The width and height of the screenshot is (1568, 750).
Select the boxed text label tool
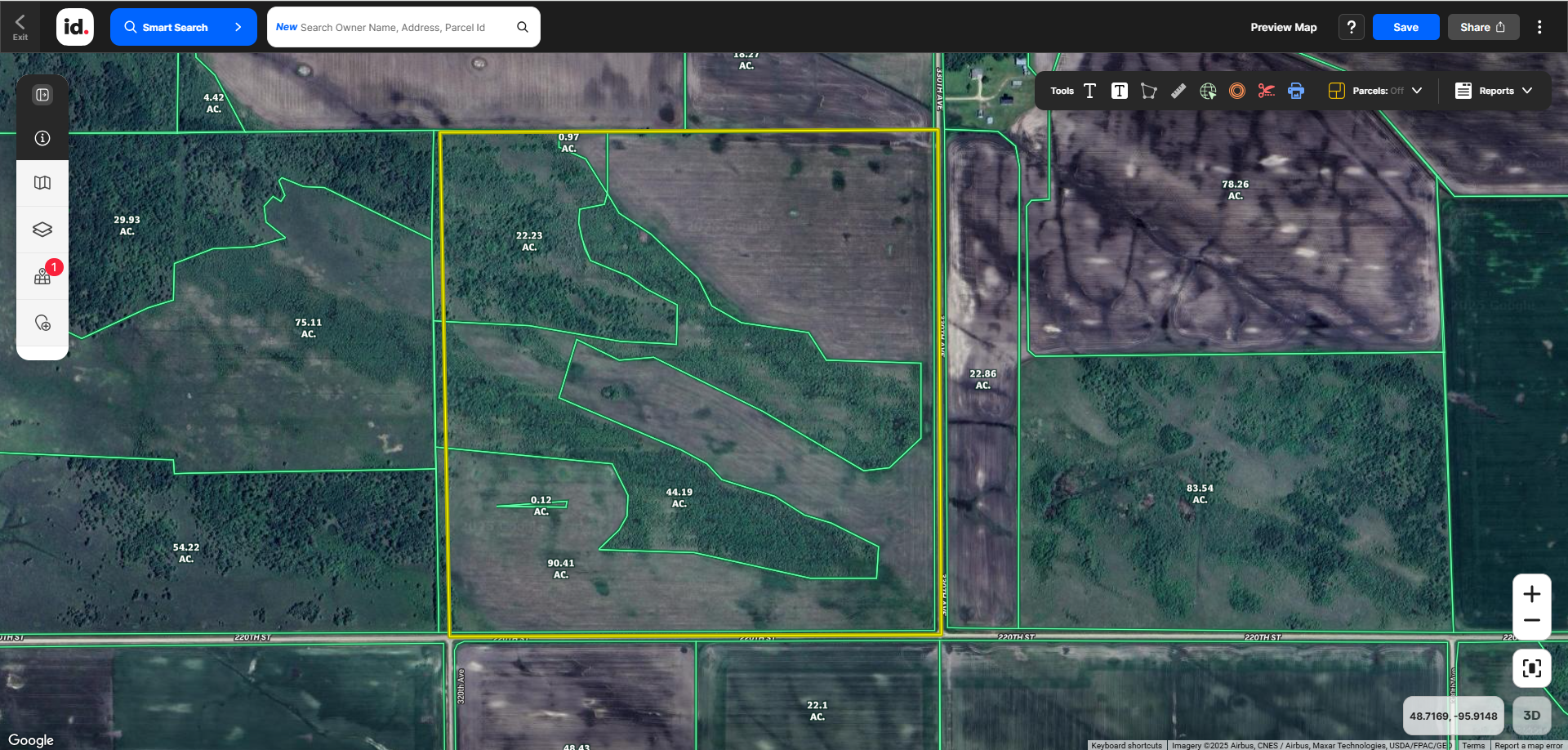tap(1119, 91)
